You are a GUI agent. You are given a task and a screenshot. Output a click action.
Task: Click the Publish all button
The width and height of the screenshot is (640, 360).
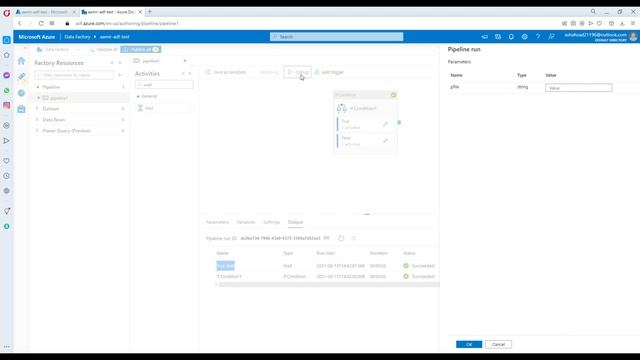click(x=140, y=49)
